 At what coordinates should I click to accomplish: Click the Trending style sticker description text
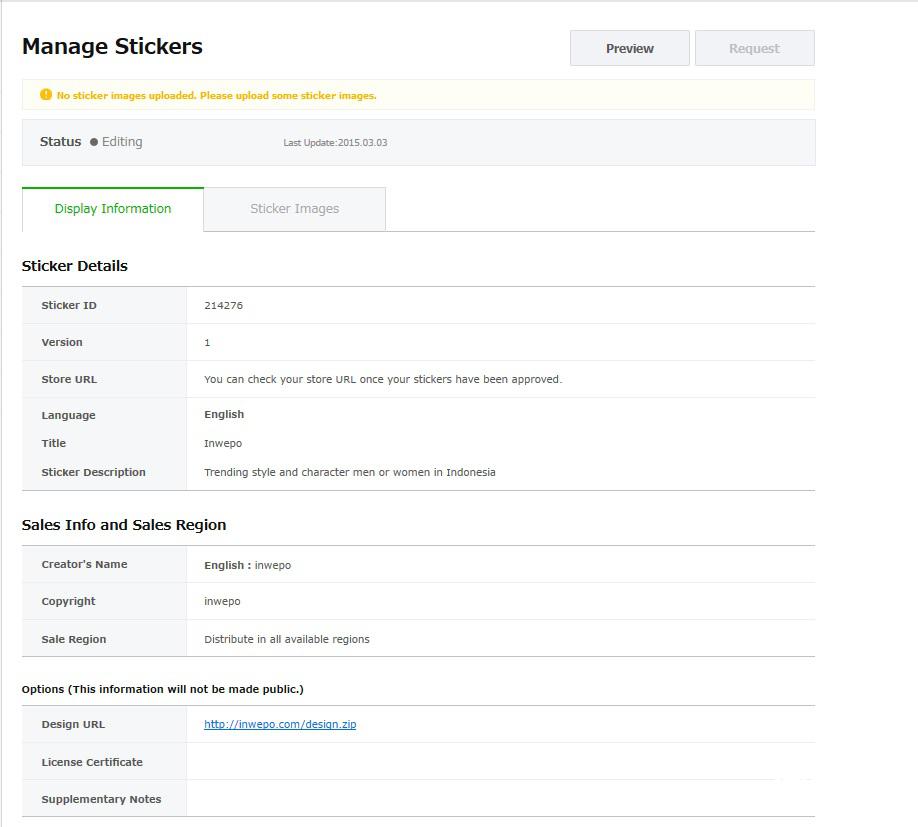pos(349,472)
